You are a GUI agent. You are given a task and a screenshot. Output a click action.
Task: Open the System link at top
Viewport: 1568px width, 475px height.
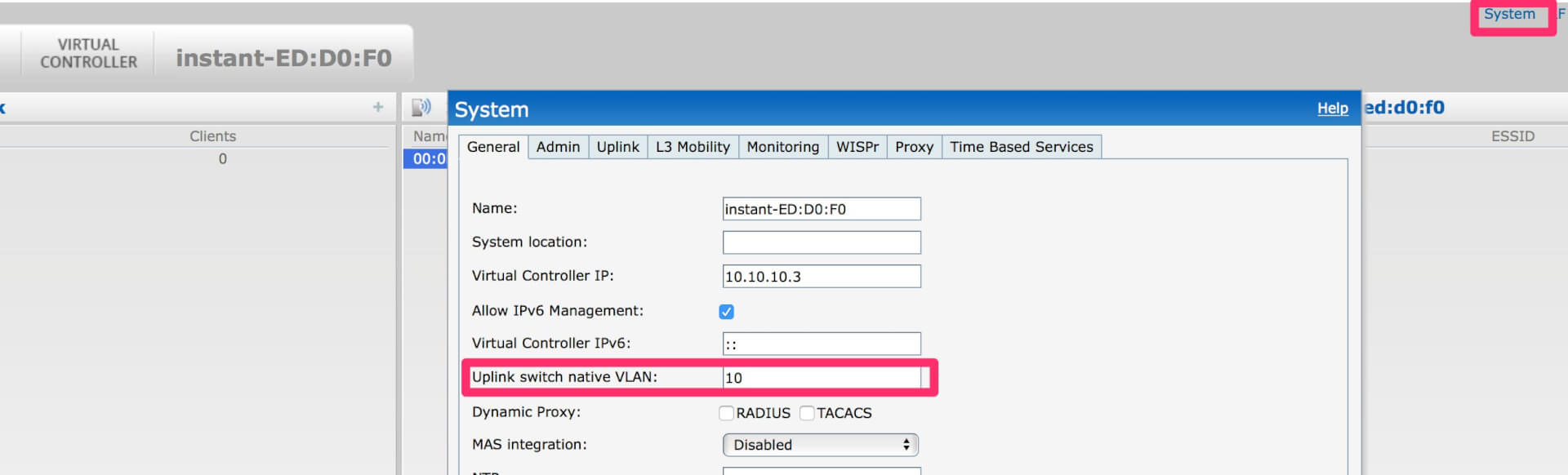click(x=1509, y=14)
